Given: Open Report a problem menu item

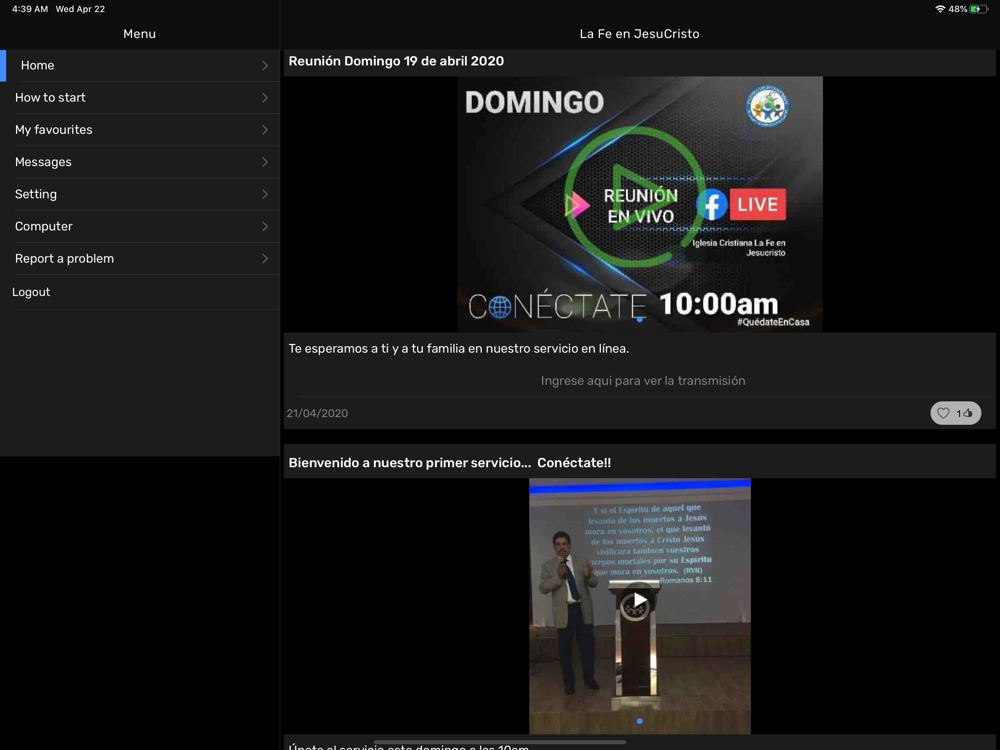Looking at the screenshot, I should coord(140,259).
